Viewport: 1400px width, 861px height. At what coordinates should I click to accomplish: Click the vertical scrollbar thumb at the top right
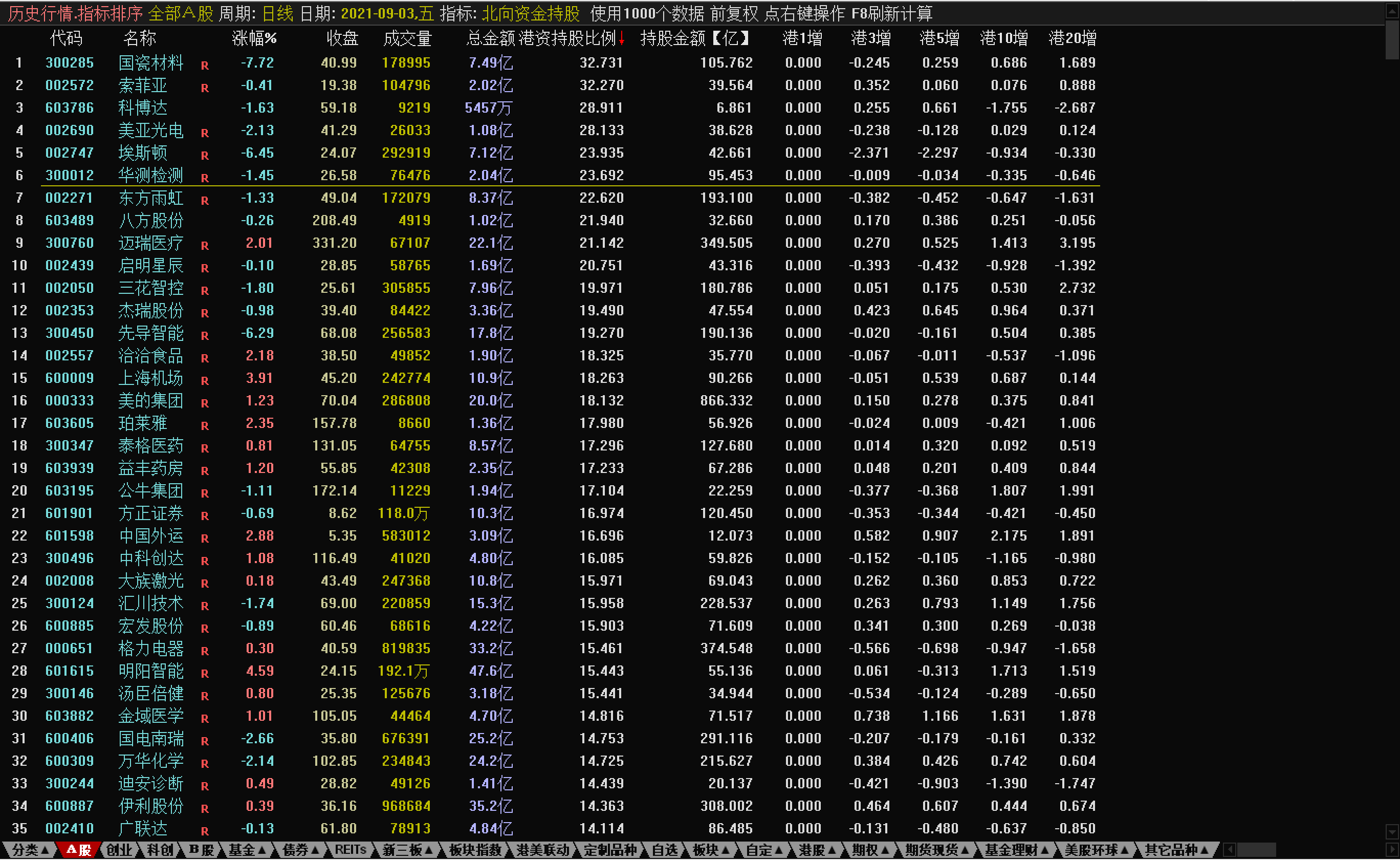[1392, 40]
